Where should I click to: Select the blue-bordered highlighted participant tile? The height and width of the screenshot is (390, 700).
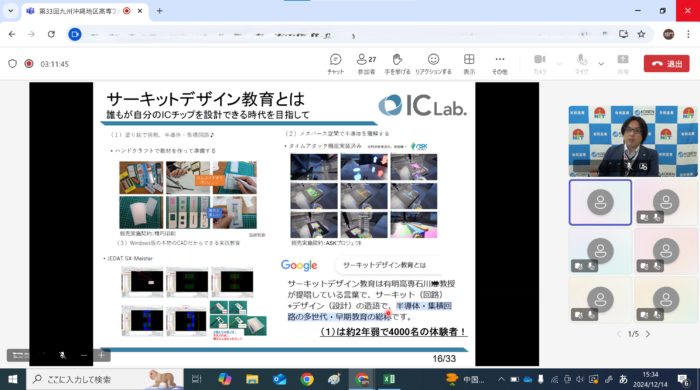[x=600, y=203]
